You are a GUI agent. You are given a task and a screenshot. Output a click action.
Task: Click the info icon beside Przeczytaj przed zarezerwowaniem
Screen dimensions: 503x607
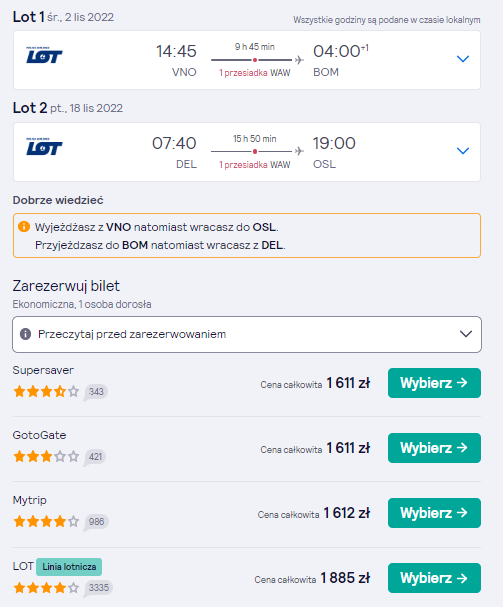(x=26, y=334)
